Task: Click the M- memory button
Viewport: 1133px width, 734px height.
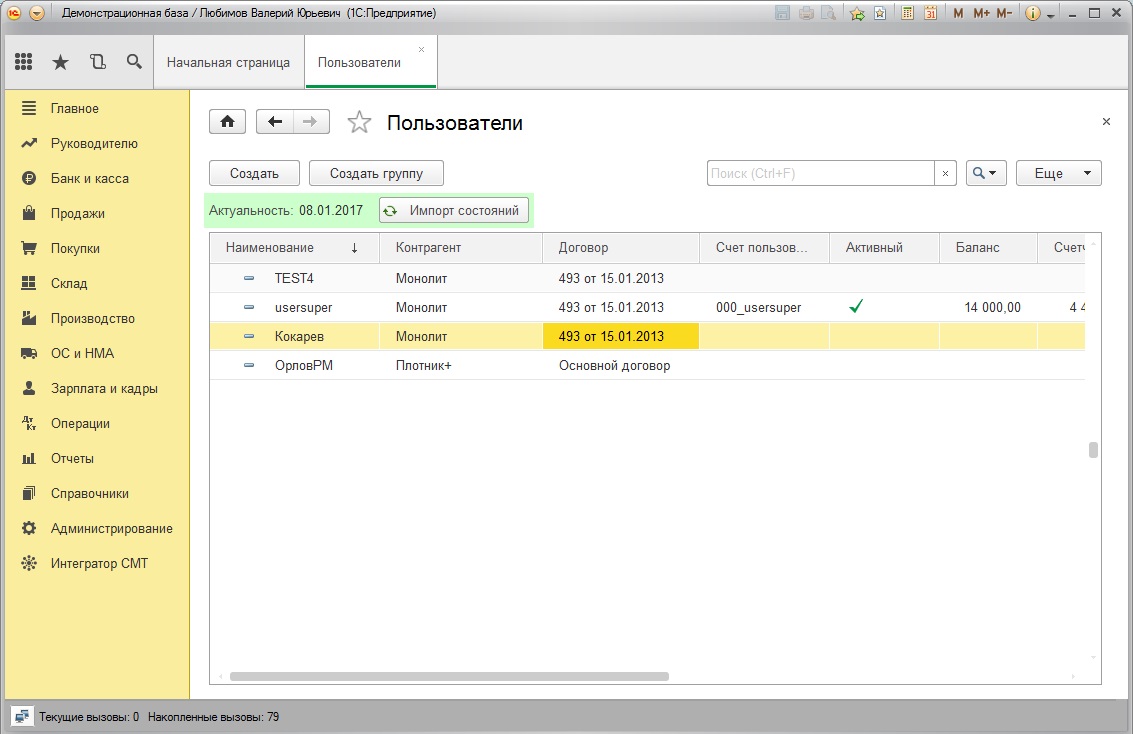Action: click(x=1004, y=13)
